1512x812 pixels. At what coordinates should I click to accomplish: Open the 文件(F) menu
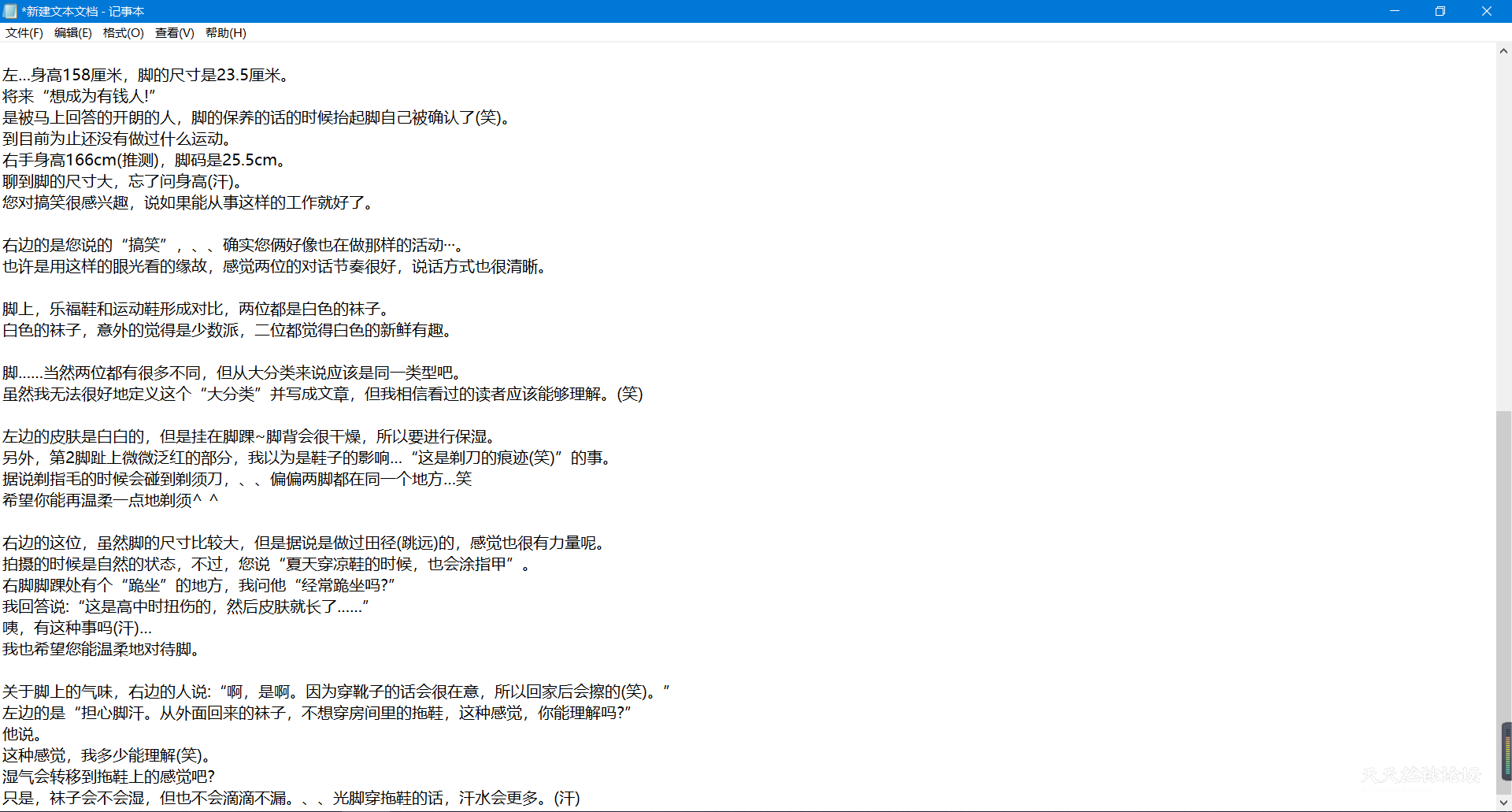coord(24,33)
